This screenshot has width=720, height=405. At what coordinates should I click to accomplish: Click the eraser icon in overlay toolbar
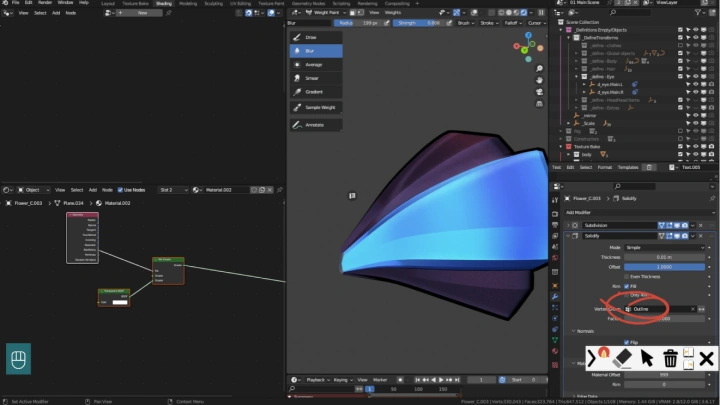click(x=620, y=357)
